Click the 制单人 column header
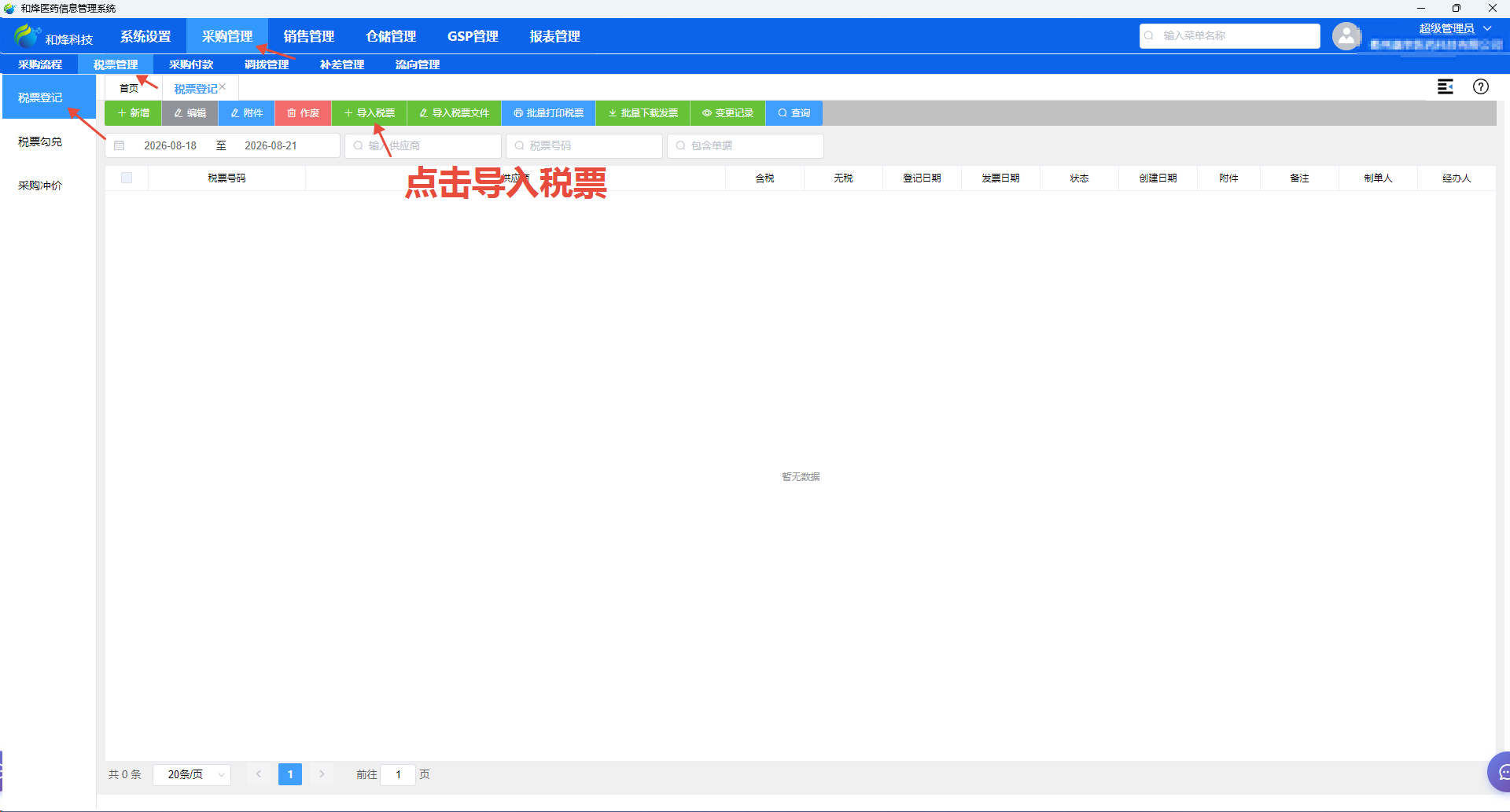This screenshot has height=812, width=1510. pos(1378,178)
